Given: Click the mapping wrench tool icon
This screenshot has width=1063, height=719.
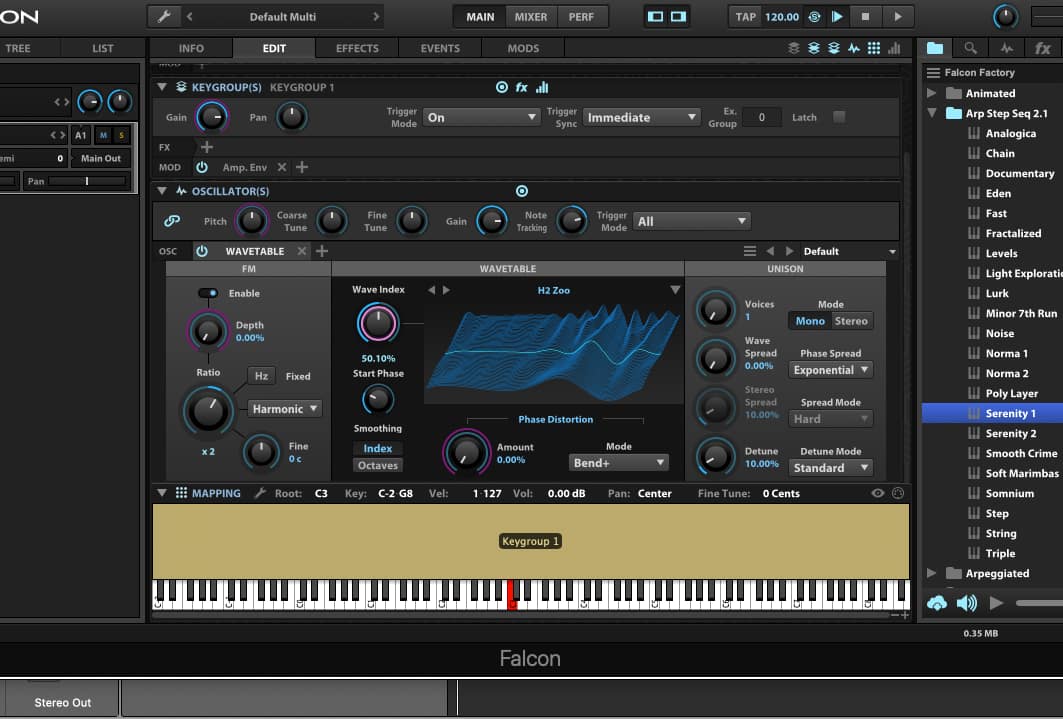Looking at the screenshot, I should [260, 493].
